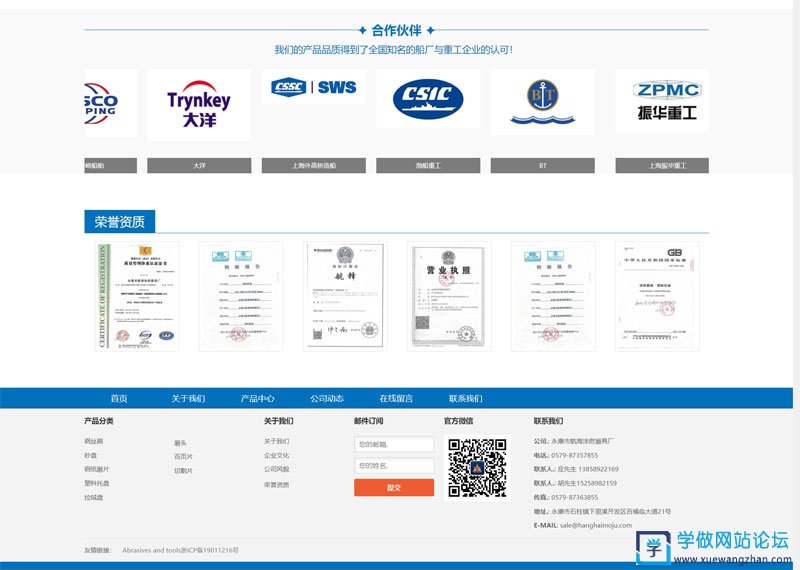Open the 企业文化 footer link
Image resolution: width=800 pixels, height=570 pixels.
point(277,455)
